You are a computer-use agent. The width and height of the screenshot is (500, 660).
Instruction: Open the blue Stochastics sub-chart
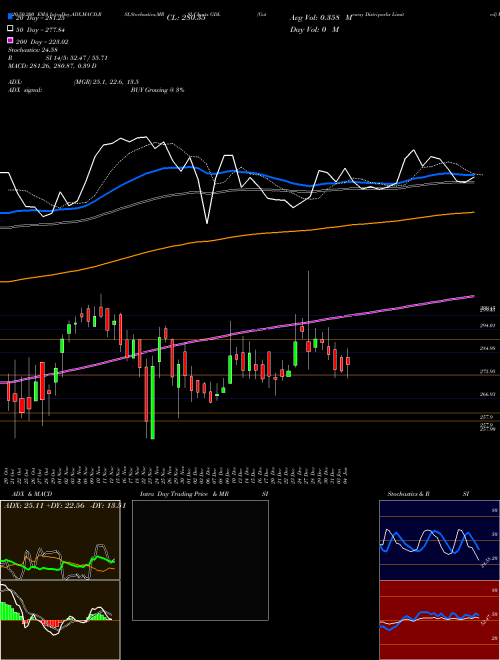(x=439, y=540)
